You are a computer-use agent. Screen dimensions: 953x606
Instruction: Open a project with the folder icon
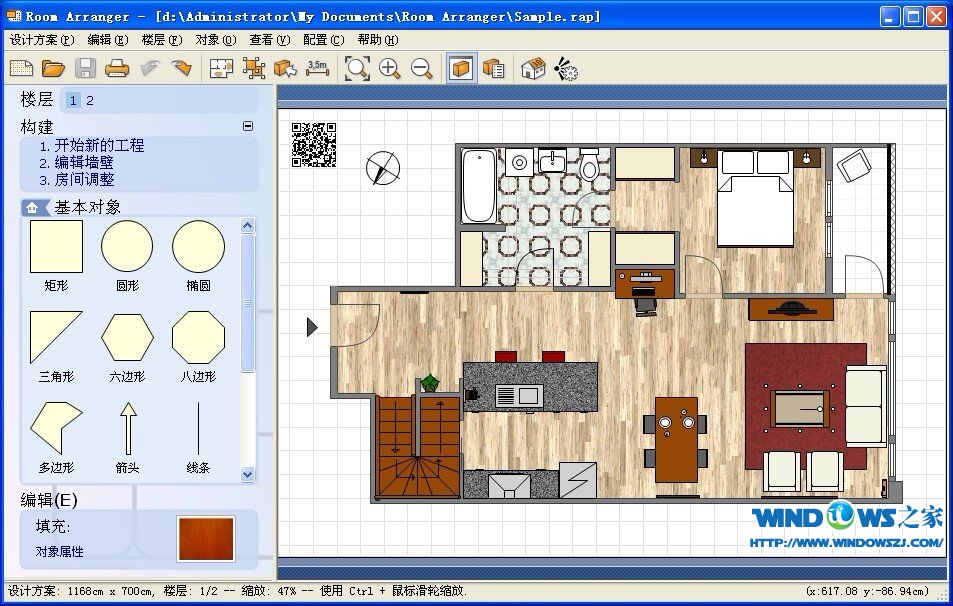pos(53,68)
